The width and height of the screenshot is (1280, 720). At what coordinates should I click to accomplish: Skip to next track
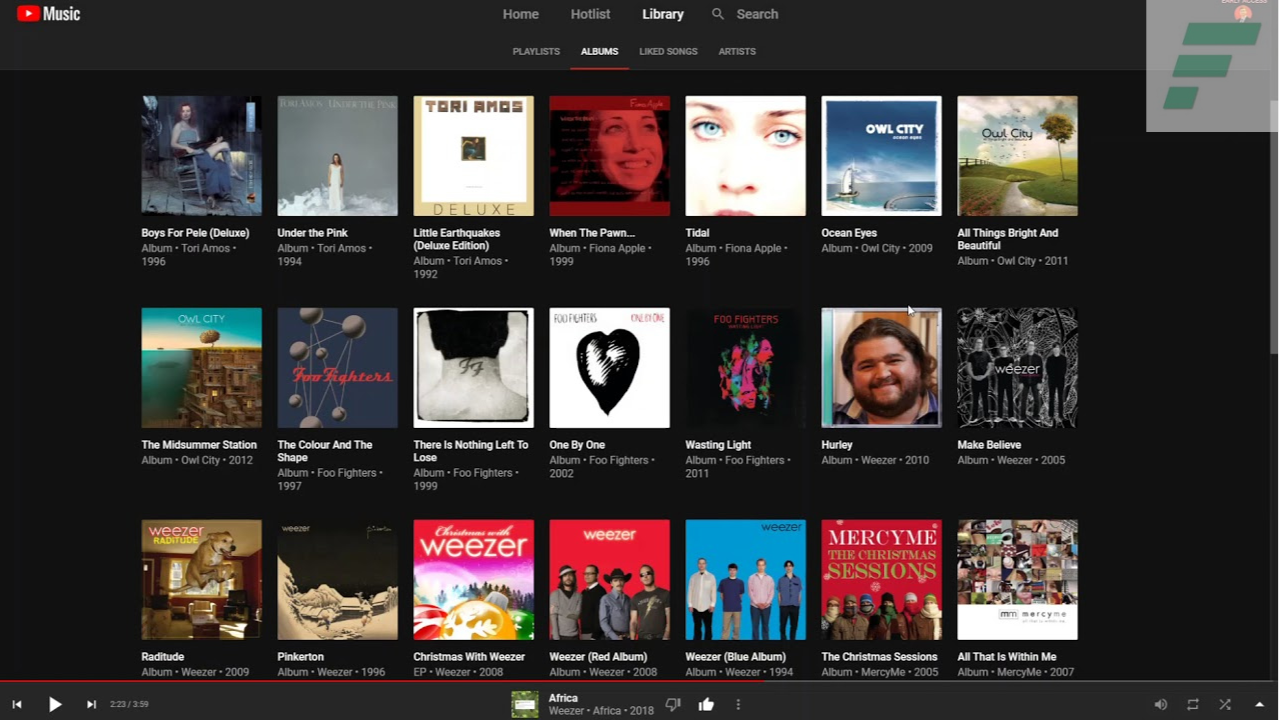pos(91,704)
